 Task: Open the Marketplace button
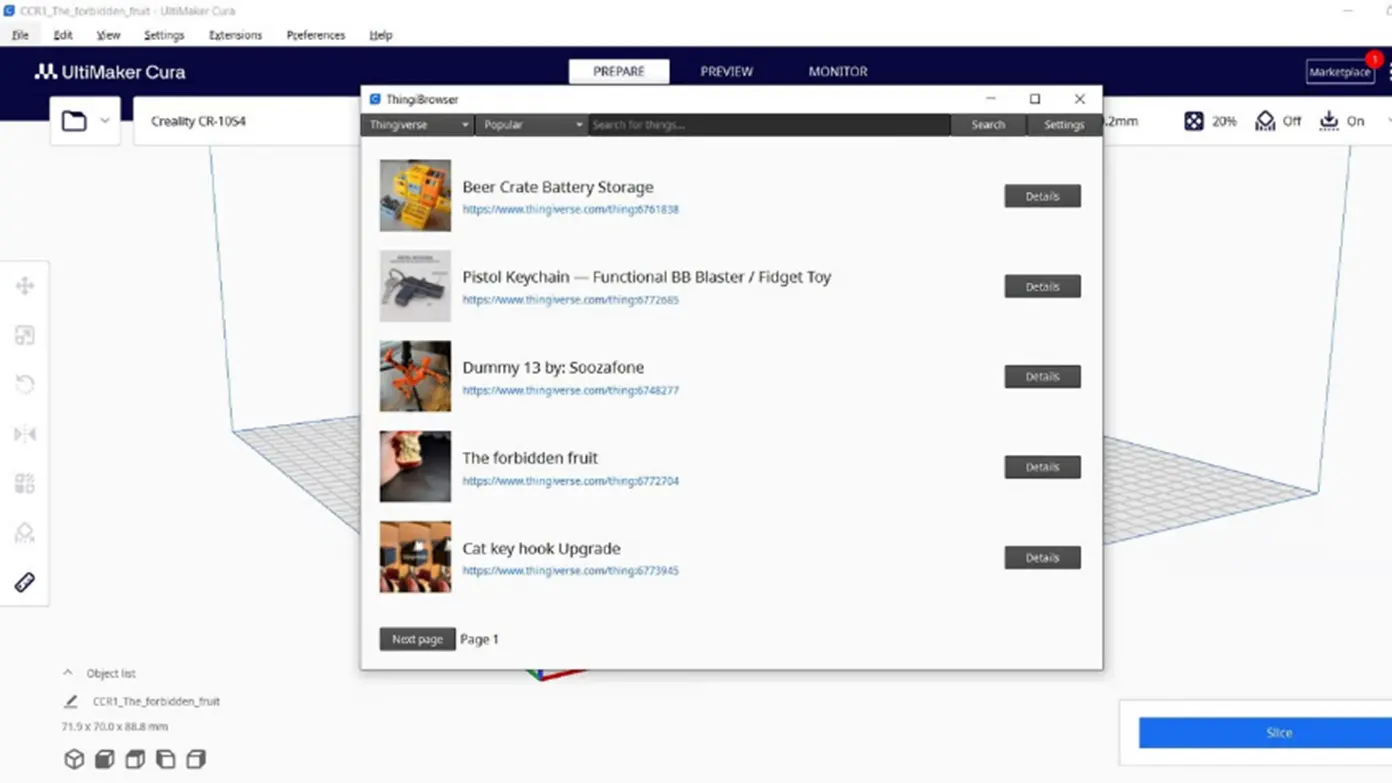[1339, 72]
